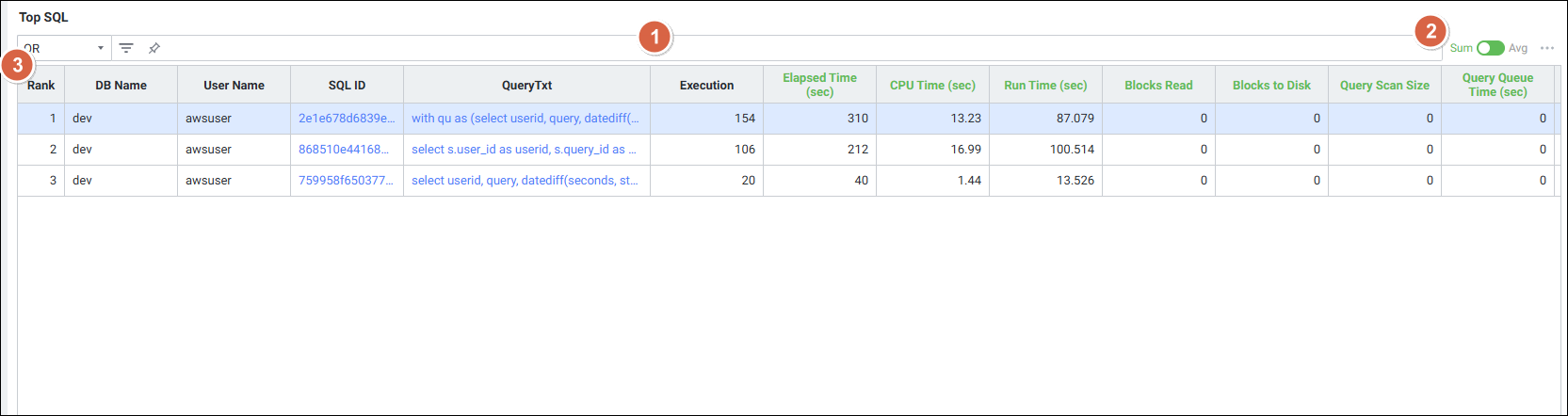Click the Run Time (sec) column header
The image size is (1568, 416).
pyautogui.click(x=1045, y=86)
